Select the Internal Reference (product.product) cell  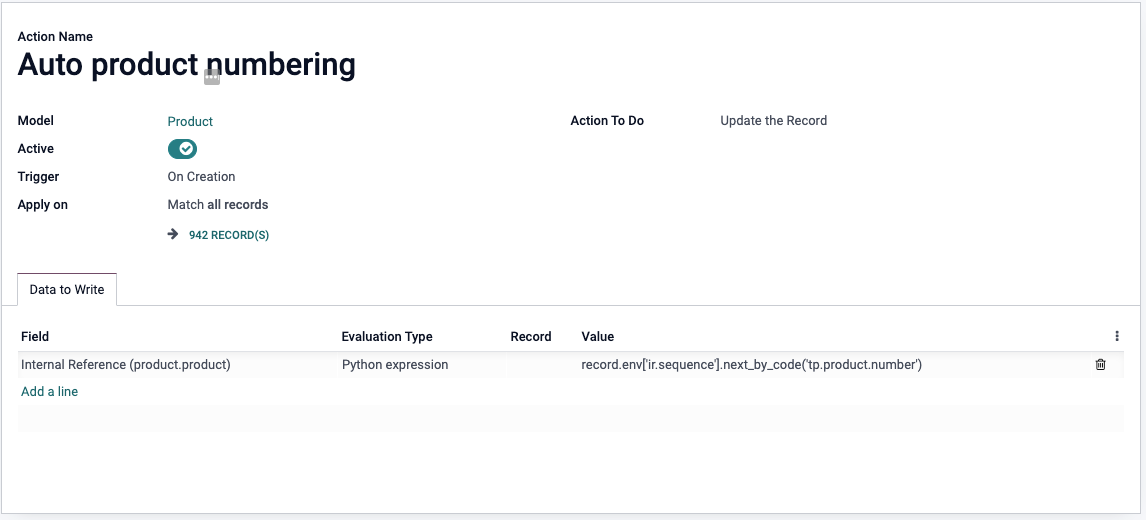(178, 364)
